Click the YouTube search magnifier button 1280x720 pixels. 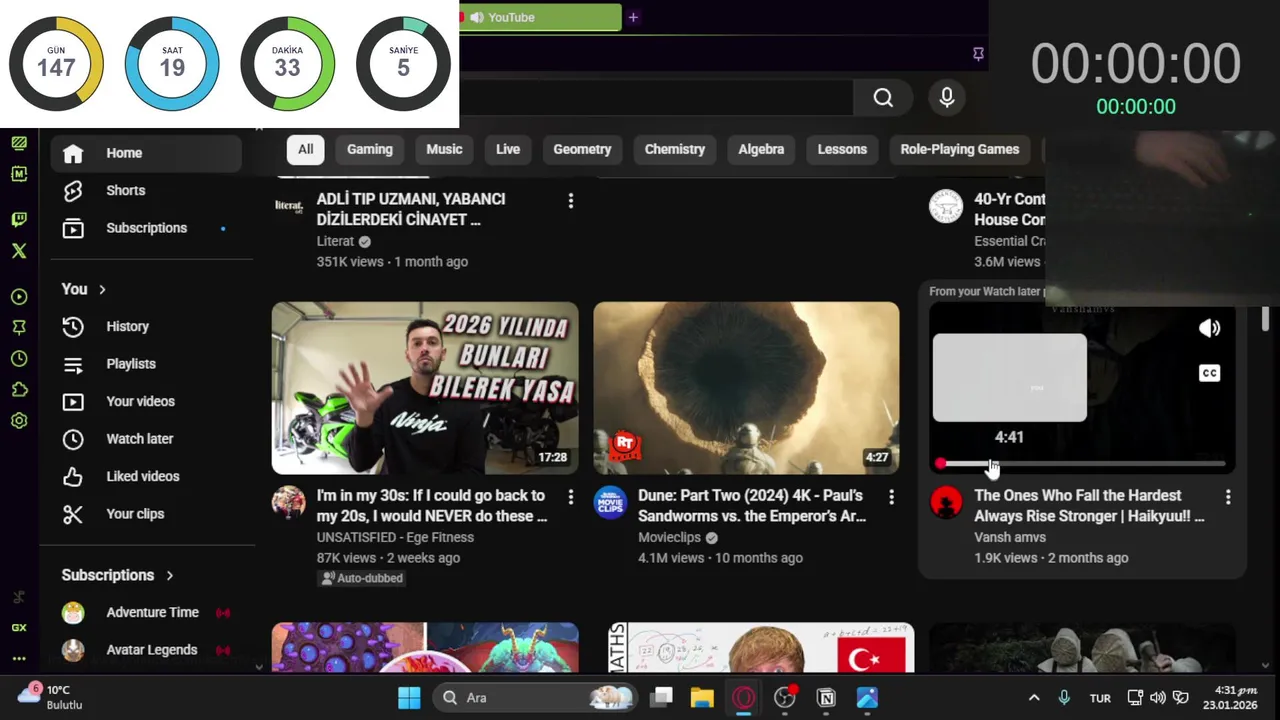coord(883,97)
